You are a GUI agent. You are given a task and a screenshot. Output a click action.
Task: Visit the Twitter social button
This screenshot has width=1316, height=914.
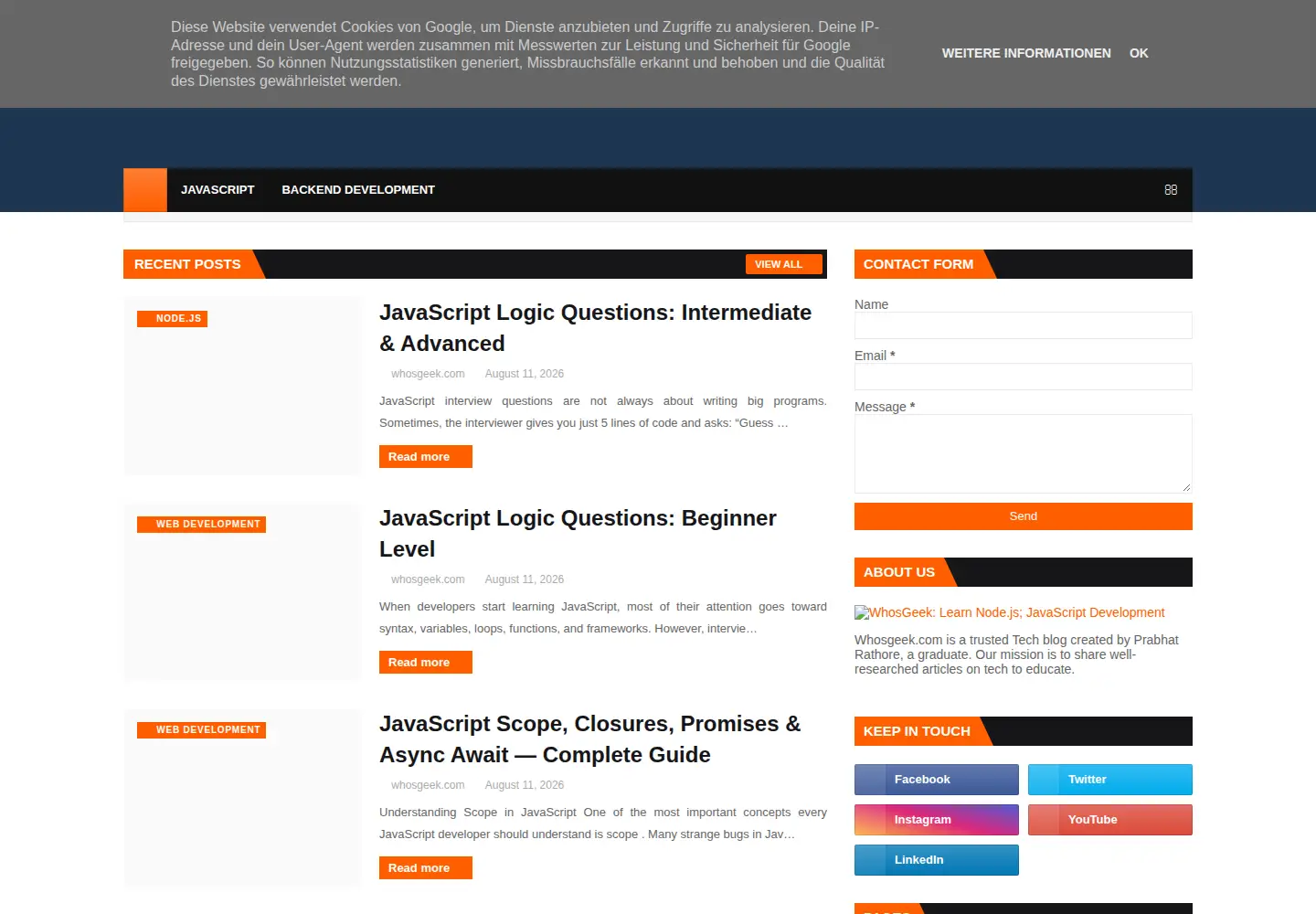1110,780
